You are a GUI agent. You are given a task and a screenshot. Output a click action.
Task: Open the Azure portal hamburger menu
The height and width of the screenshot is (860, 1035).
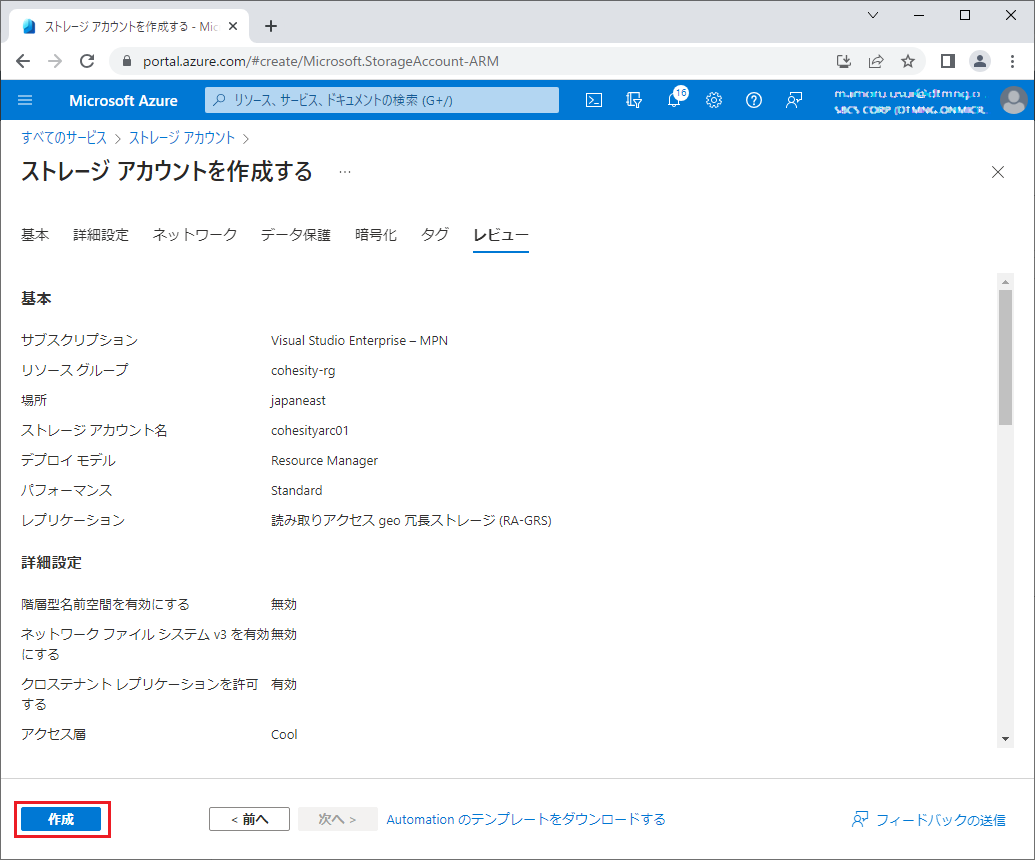tap(25, 100)
